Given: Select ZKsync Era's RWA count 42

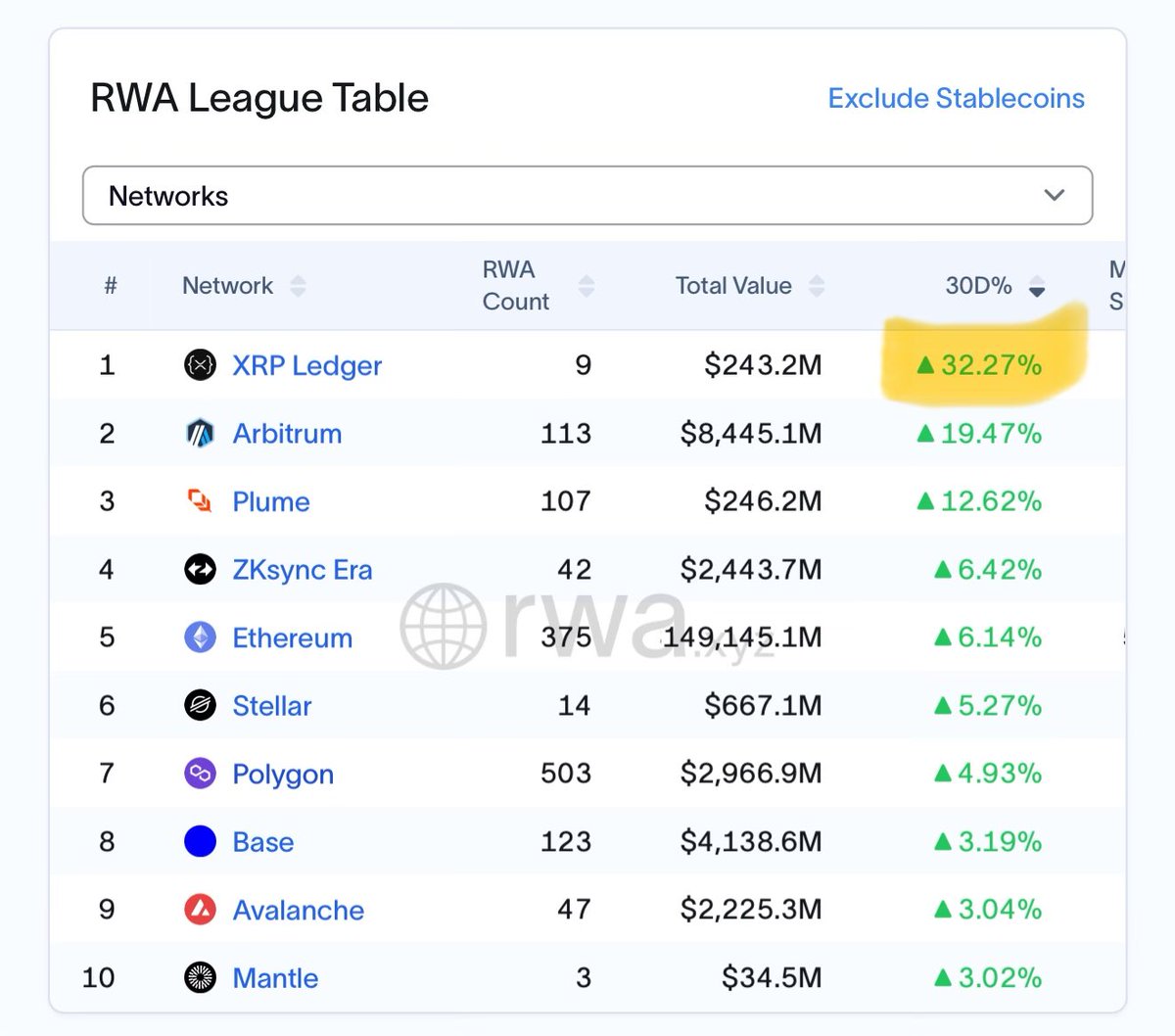Looking at the screenshot, I should tap(575, 569).
